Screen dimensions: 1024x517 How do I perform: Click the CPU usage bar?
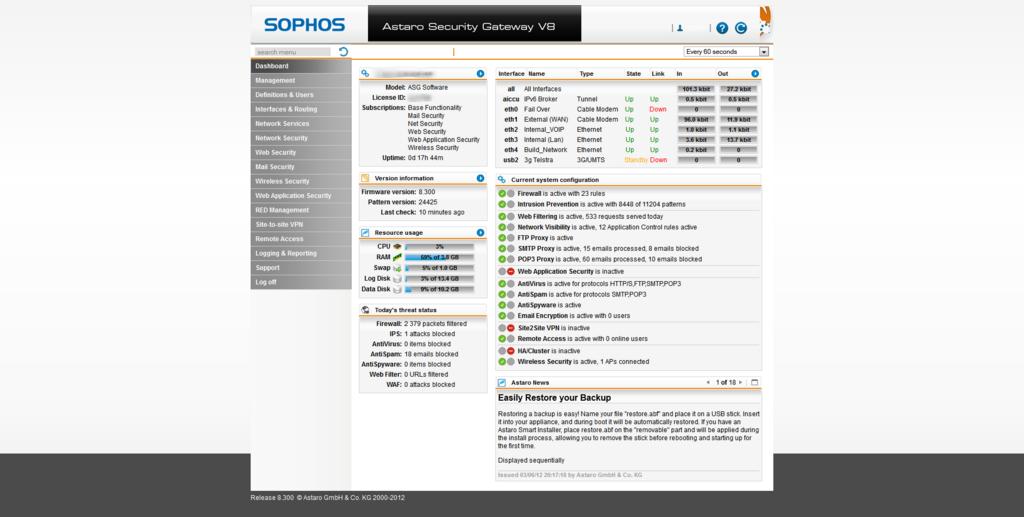(440, 247)
